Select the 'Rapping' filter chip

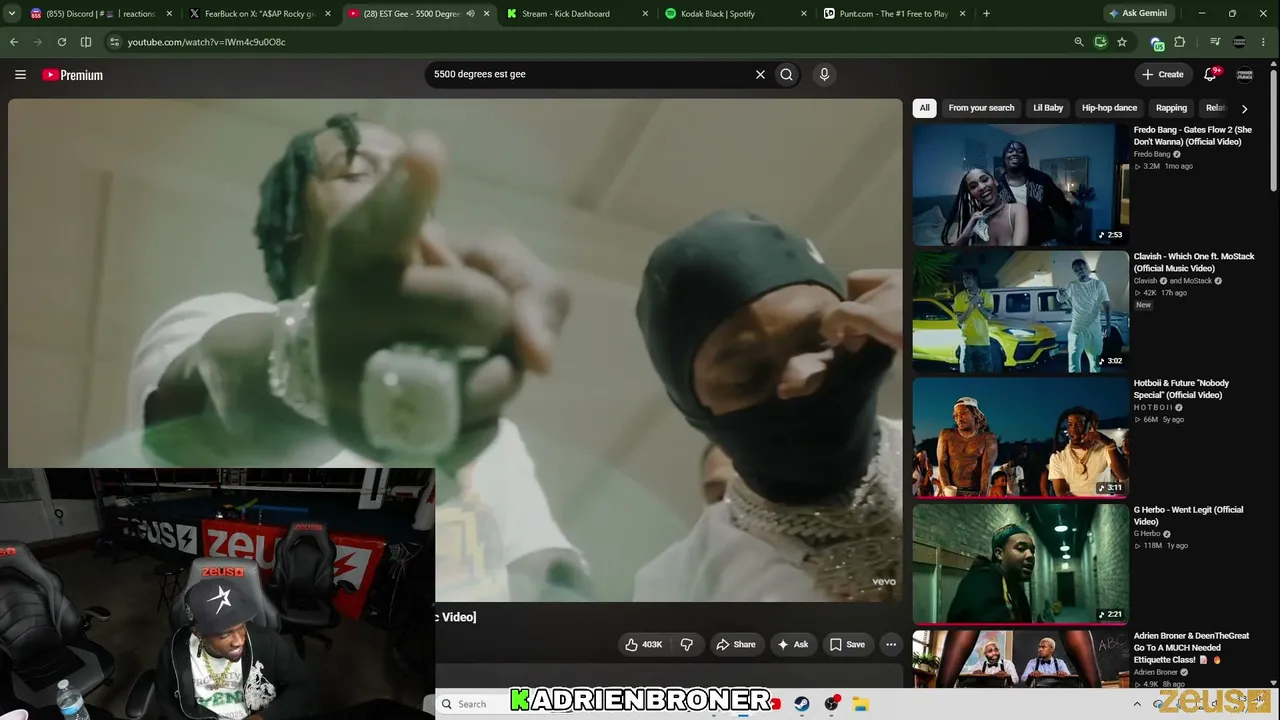coord(1171,108)
